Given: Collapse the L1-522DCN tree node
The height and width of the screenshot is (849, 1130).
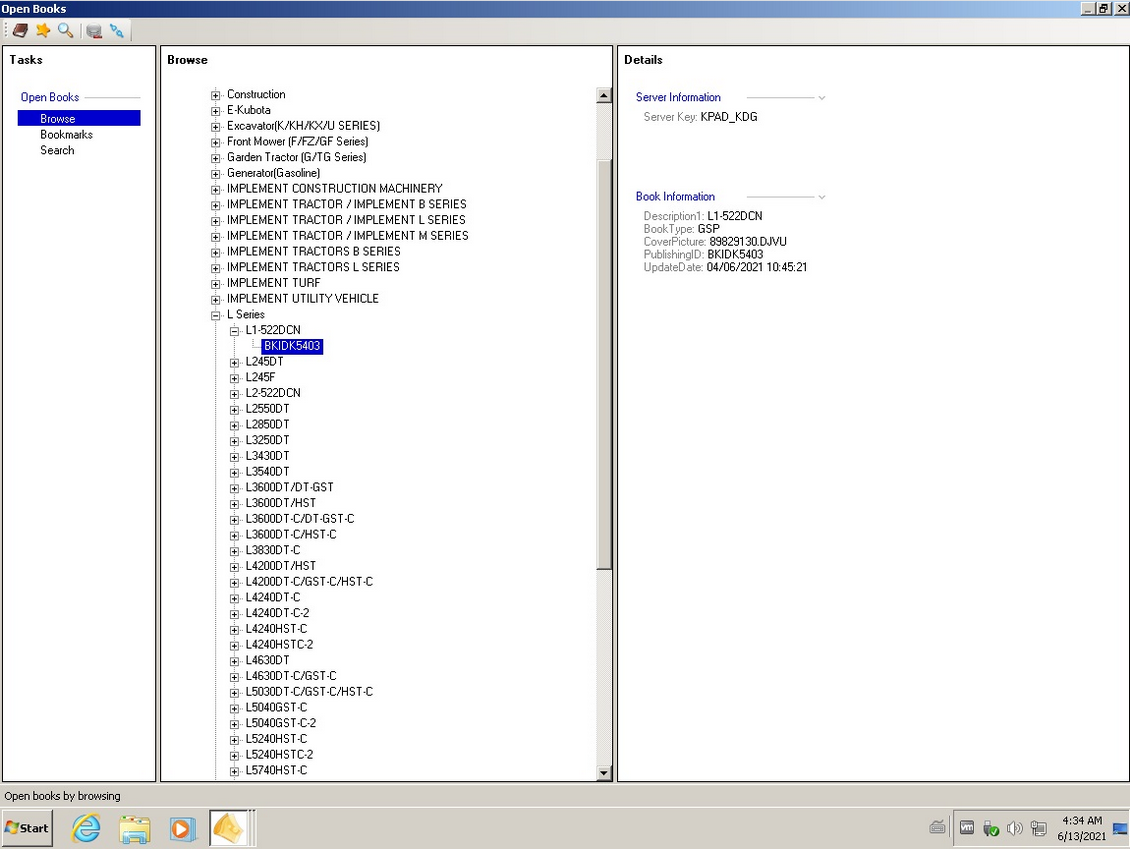Looking at the screenshot, I should tap(234, 331).
